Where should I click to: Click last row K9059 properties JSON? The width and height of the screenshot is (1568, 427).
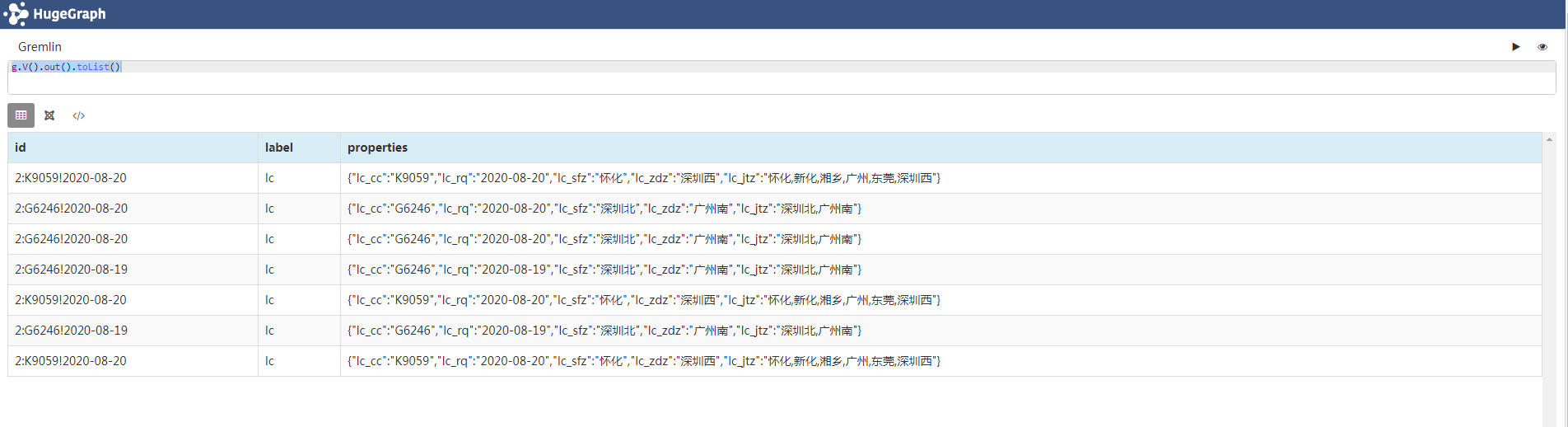tap(644, 361)
